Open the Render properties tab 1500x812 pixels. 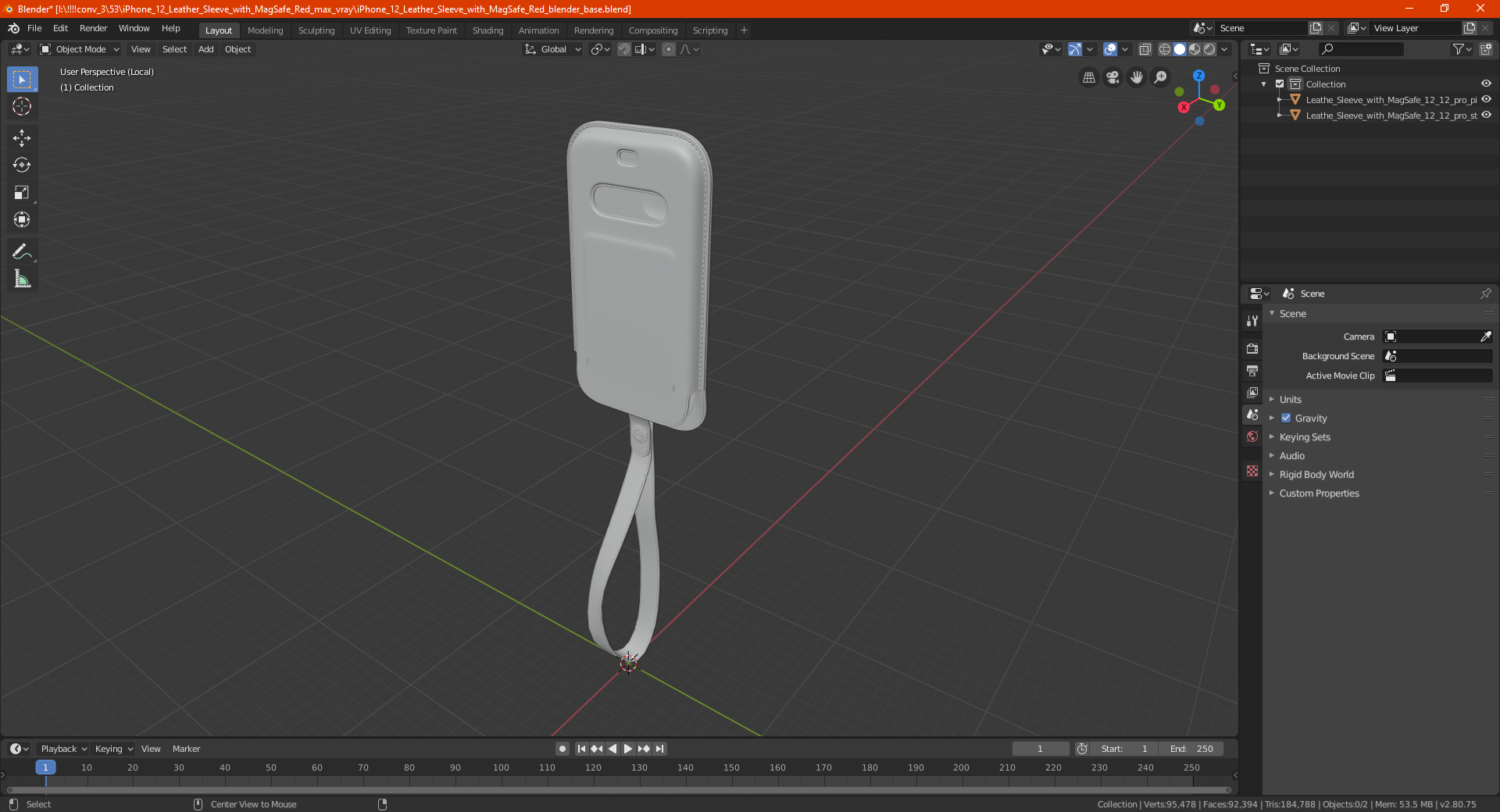(1252, 348)
